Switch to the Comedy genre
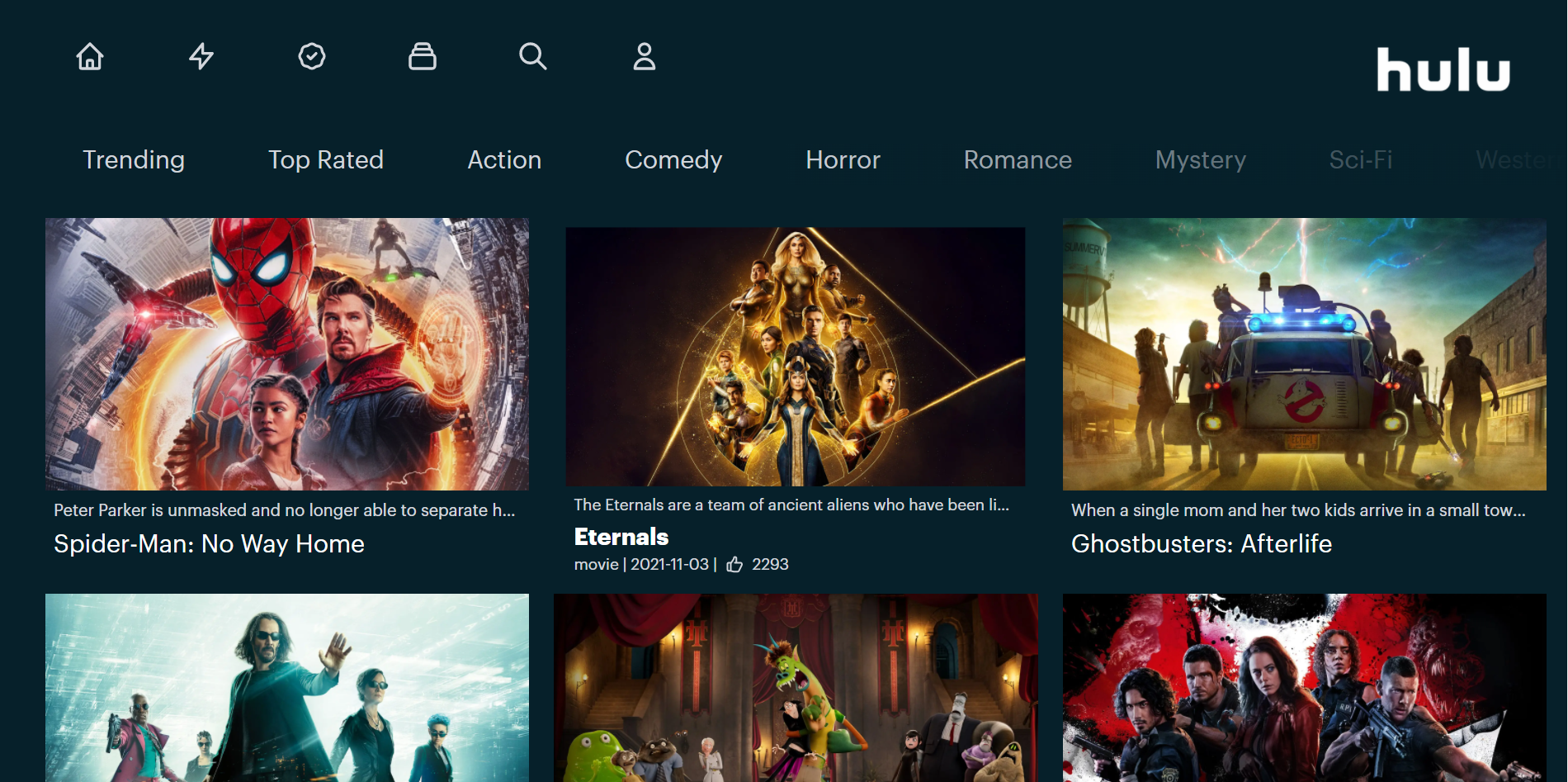The height and width of the screenshot is (782, 1568). pos(673,160)
